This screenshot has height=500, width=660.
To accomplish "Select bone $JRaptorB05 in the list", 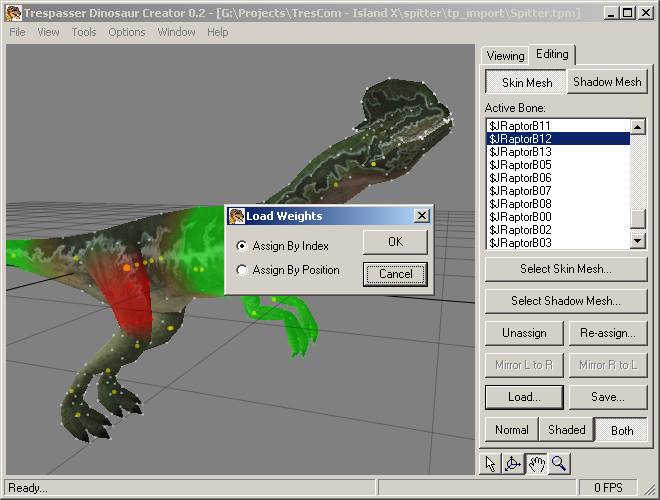I will (x=558, y=165).
